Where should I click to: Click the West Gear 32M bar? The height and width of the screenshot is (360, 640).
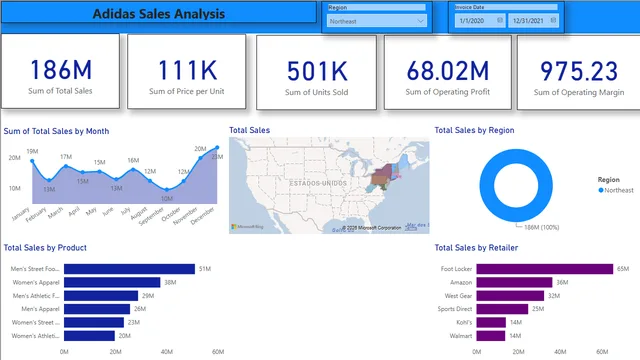(x=510, y=296)
